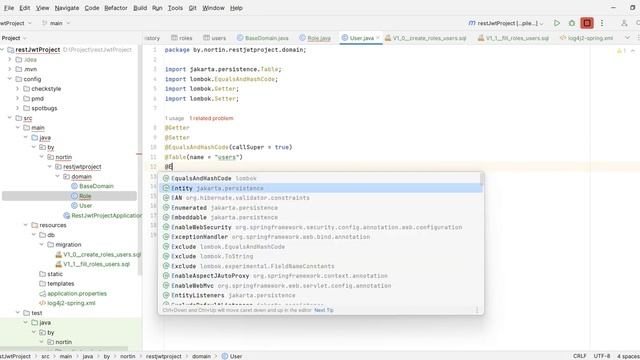This screenshot has height=360, width=640.
Task: Select Enumerated completion suggestion
Action: tap(320, 208)
